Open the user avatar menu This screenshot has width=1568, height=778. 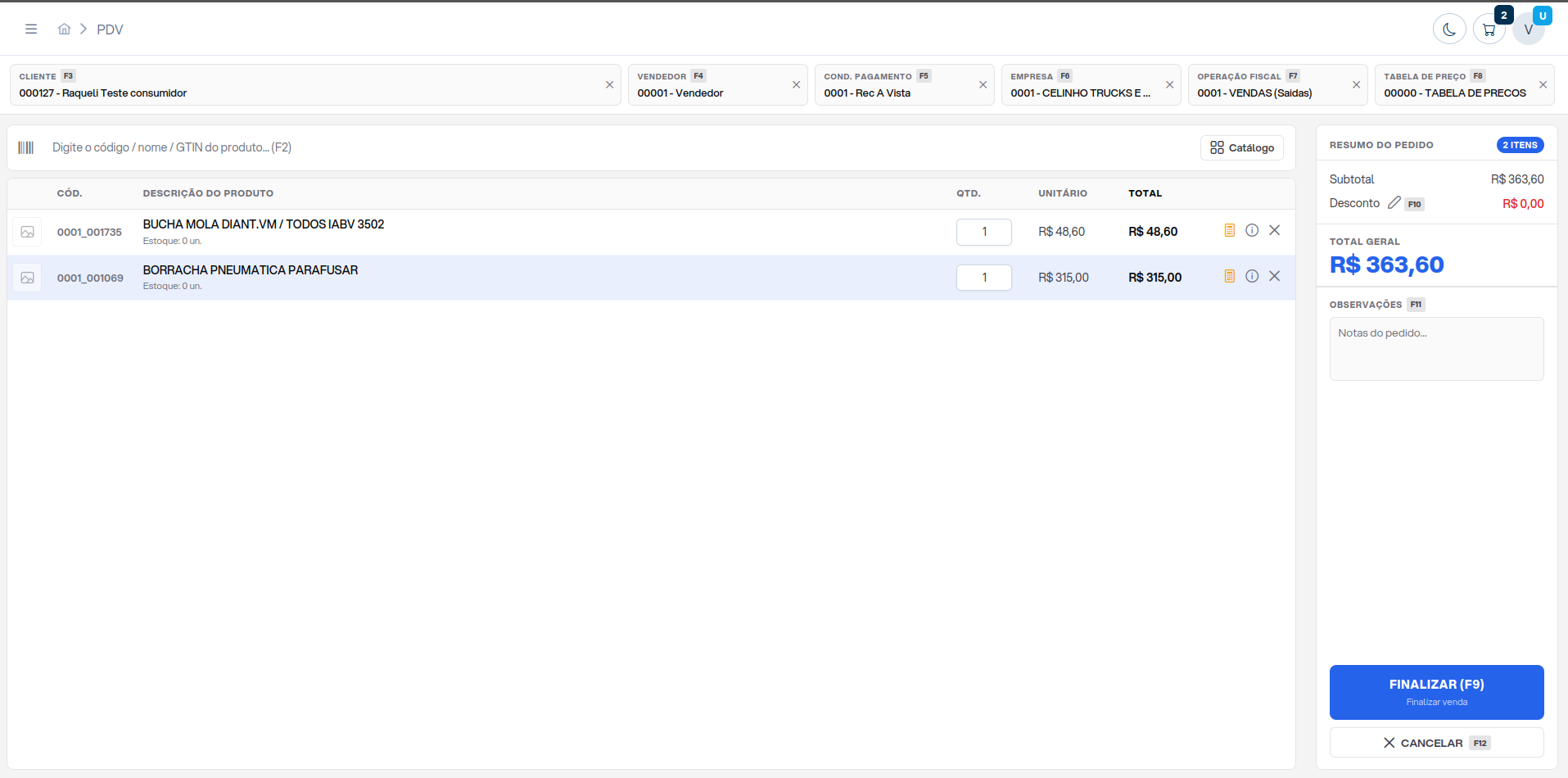pyautogui.click(x=1528, y=29)
